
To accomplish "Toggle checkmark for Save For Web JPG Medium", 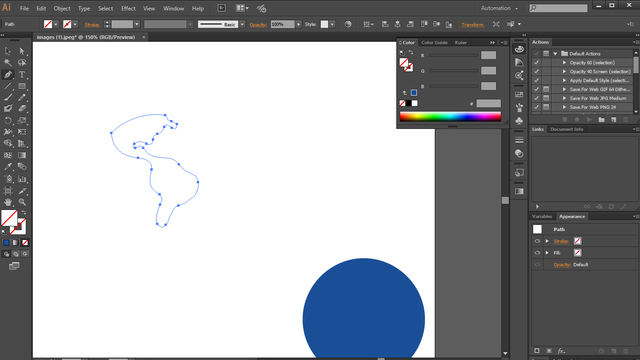I will [536, 98].
